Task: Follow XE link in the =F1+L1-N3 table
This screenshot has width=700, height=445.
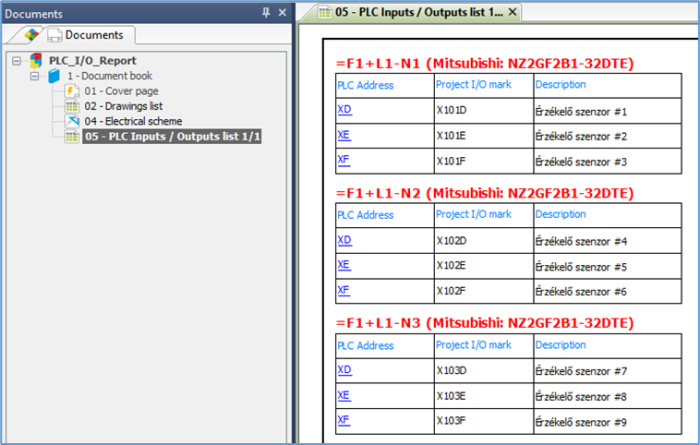Action: [344, 395]
